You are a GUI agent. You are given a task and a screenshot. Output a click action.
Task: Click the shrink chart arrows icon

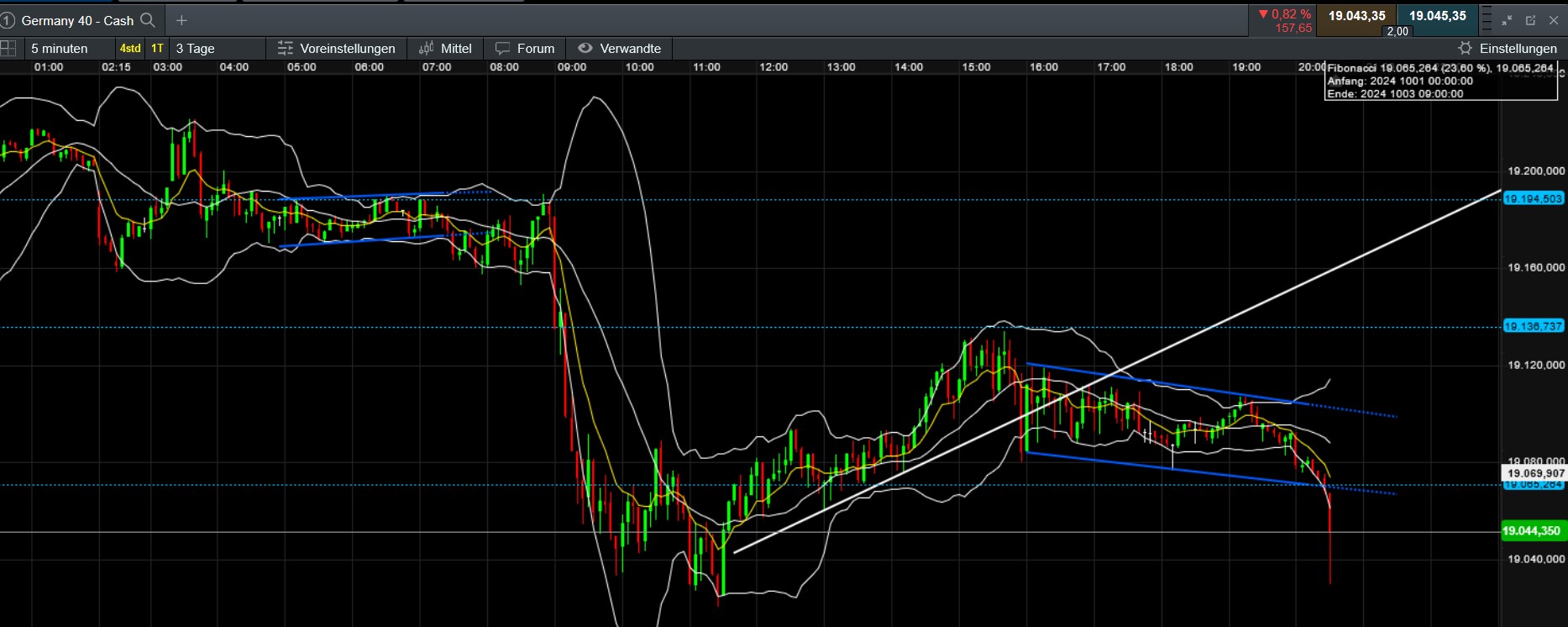click(x=1507, y=19)
